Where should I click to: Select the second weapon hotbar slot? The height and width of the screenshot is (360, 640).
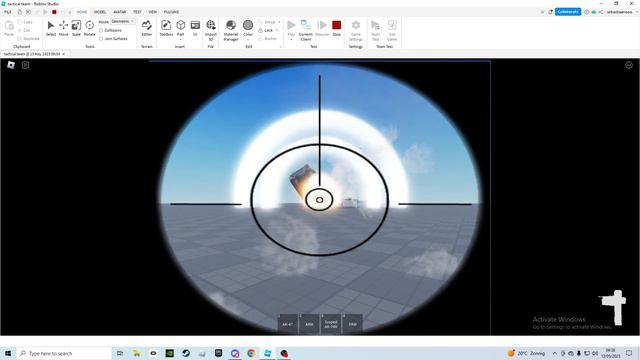pos(309,324)
